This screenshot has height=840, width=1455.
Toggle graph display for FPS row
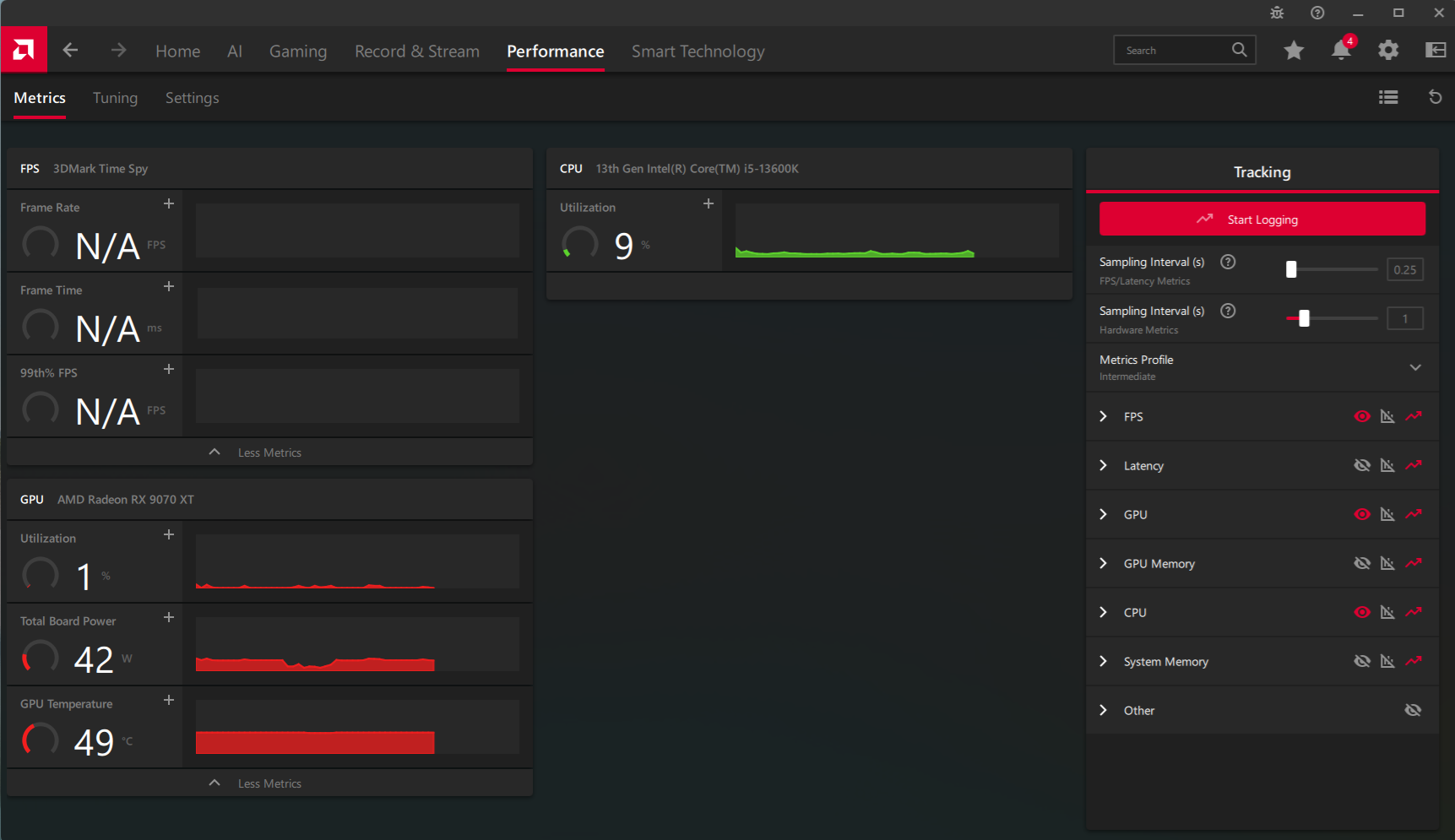pyautogui.click(x=1387, y=416)
